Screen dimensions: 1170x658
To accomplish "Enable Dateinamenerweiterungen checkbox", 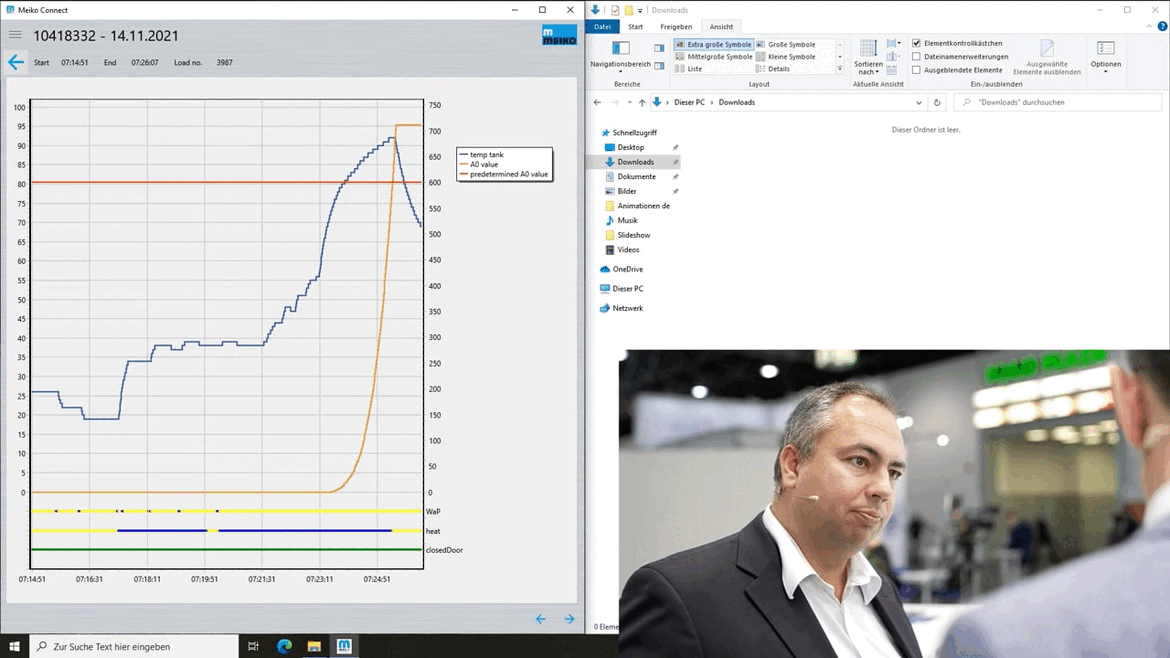I will 916,57.
